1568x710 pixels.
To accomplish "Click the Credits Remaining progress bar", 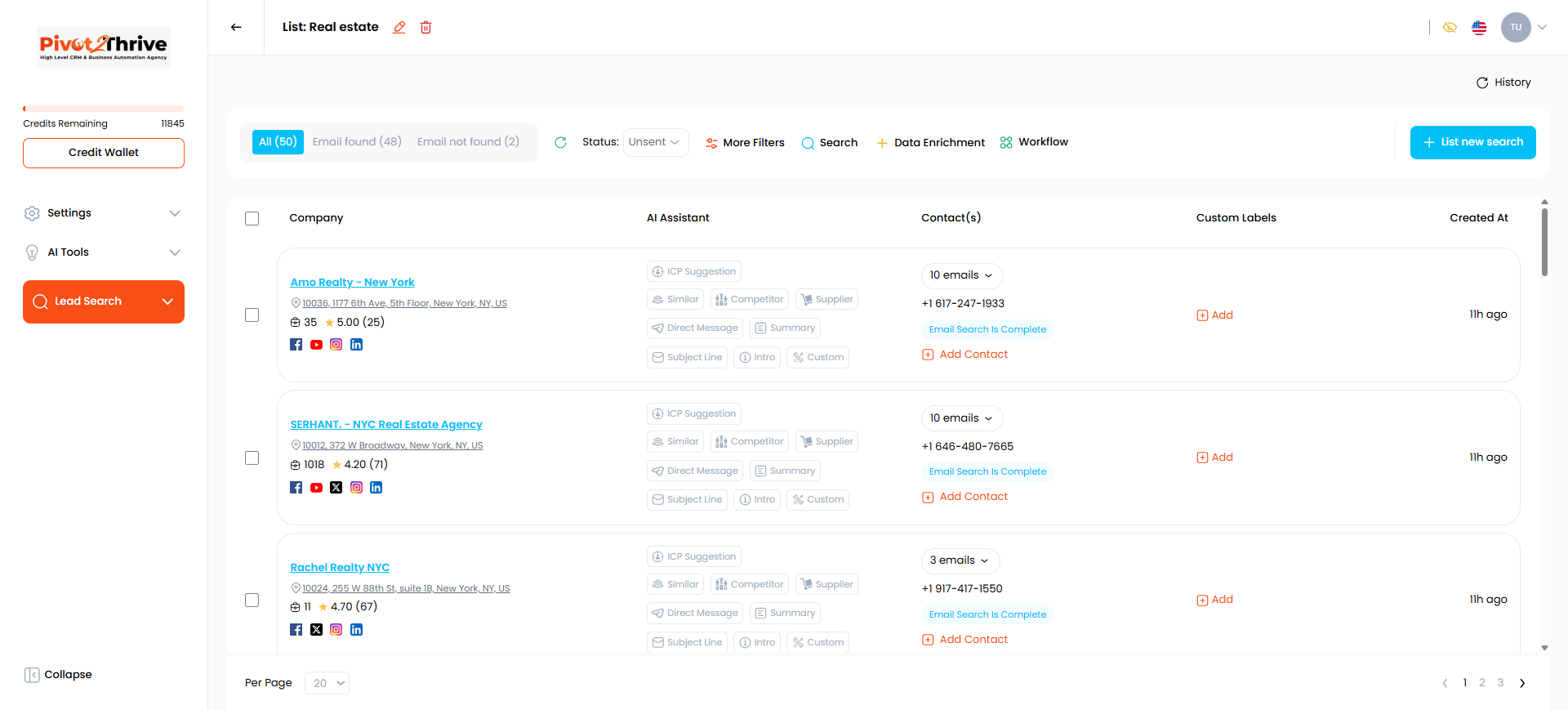I will (x=104, y=109).
